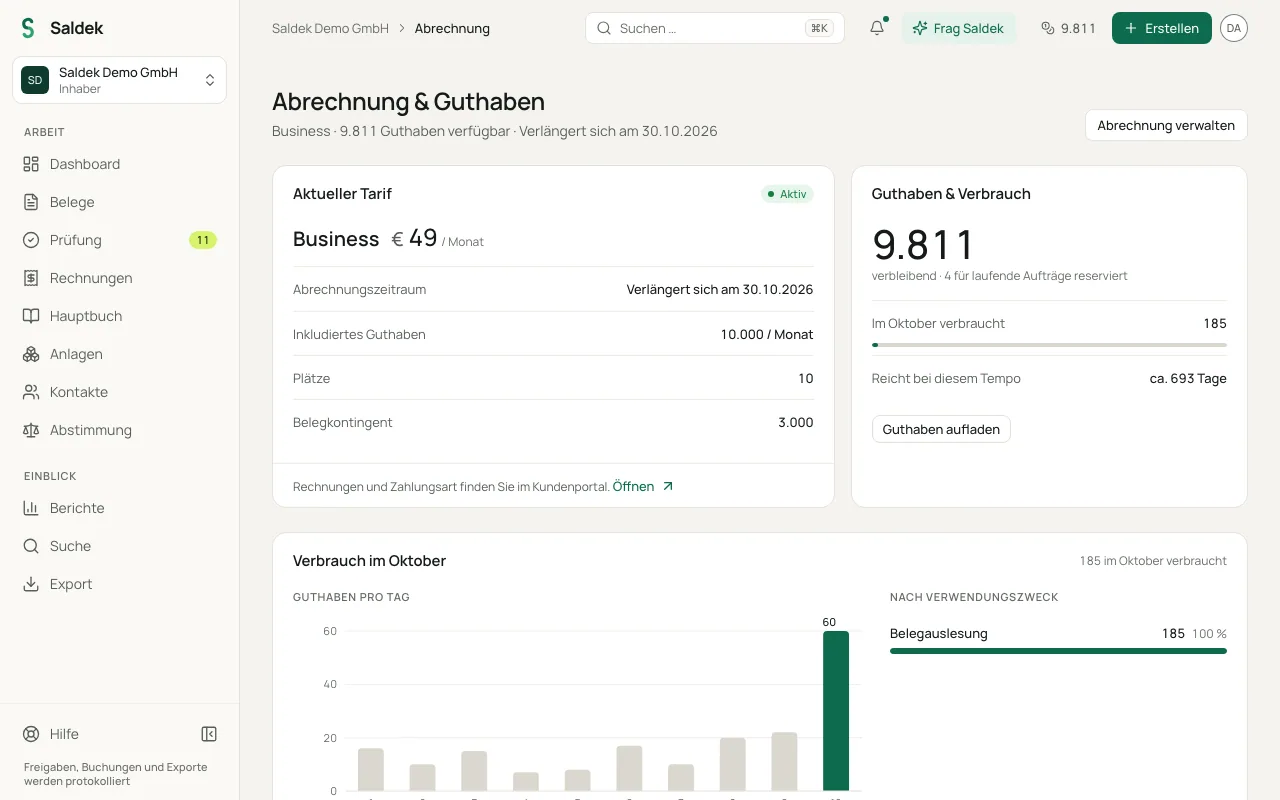This screenshot has width=1280, height=800.
Task: Focus the Suchen search field
Action: point(715,28)
